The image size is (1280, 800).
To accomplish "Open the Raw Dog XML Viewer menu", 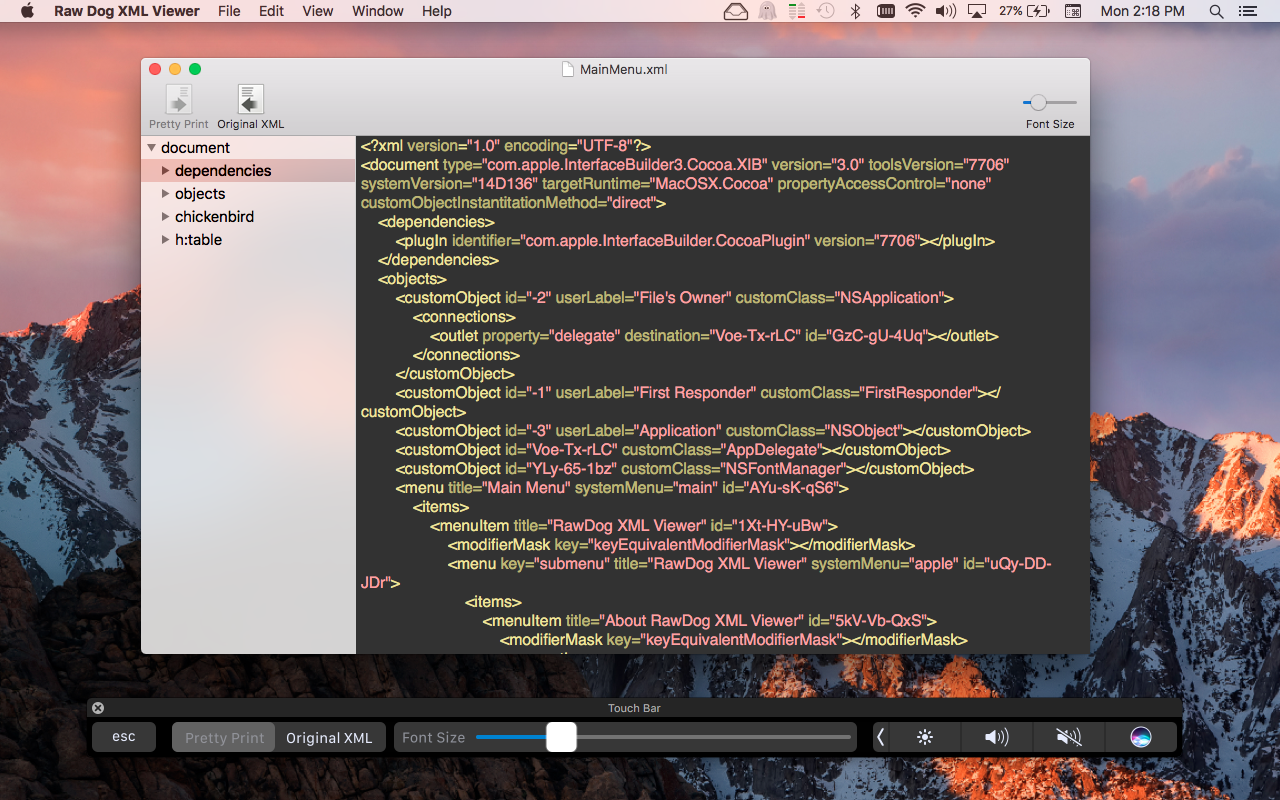I will coord(127,11).
